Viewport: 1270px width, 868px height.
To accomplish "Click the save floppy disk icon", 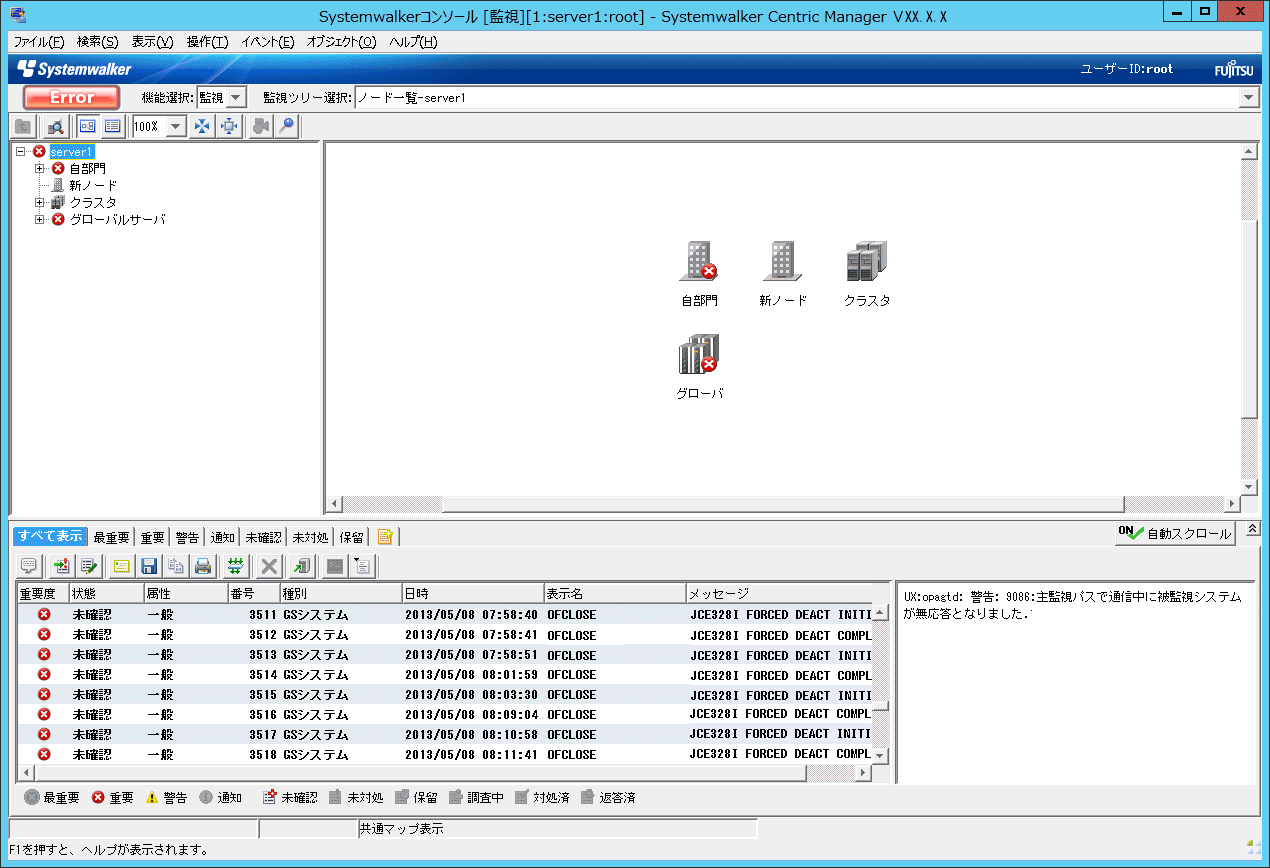I will click(149, 566).
